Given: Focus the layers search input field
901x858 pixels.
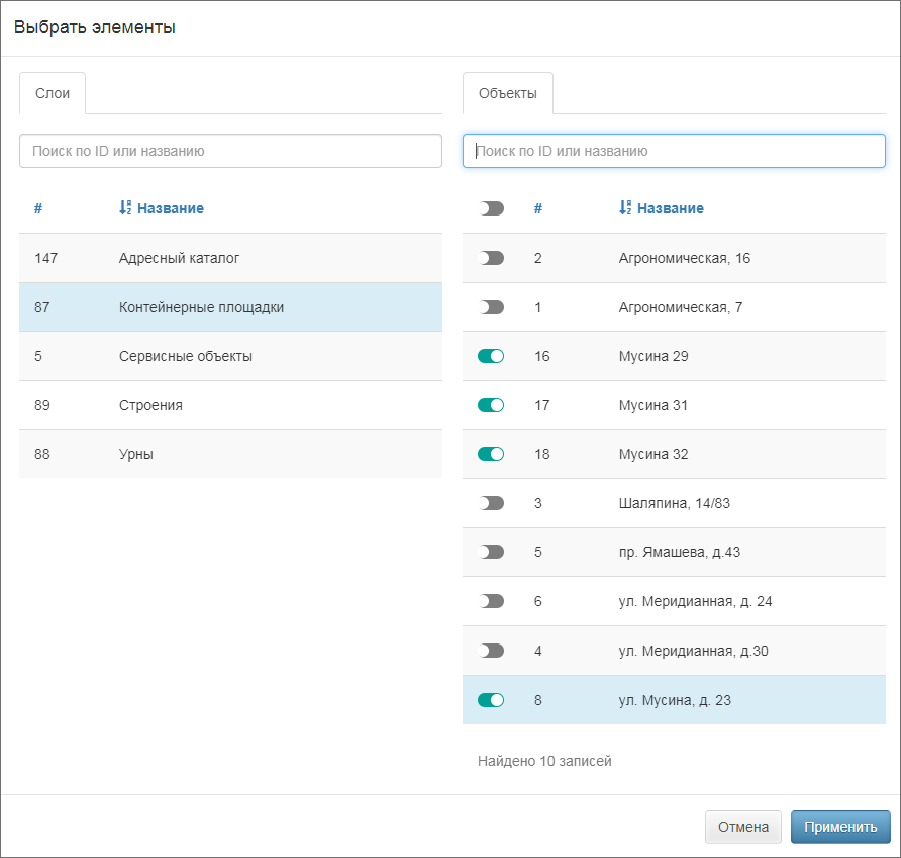Looking at the screenshot, I should 230,151.
